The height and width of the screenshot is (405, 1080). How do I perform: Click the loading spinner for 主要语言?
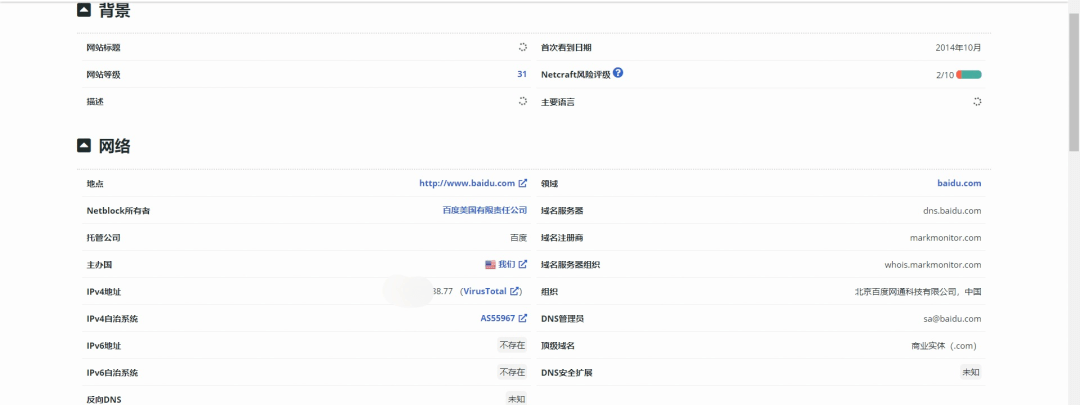(x=977, y=101)
